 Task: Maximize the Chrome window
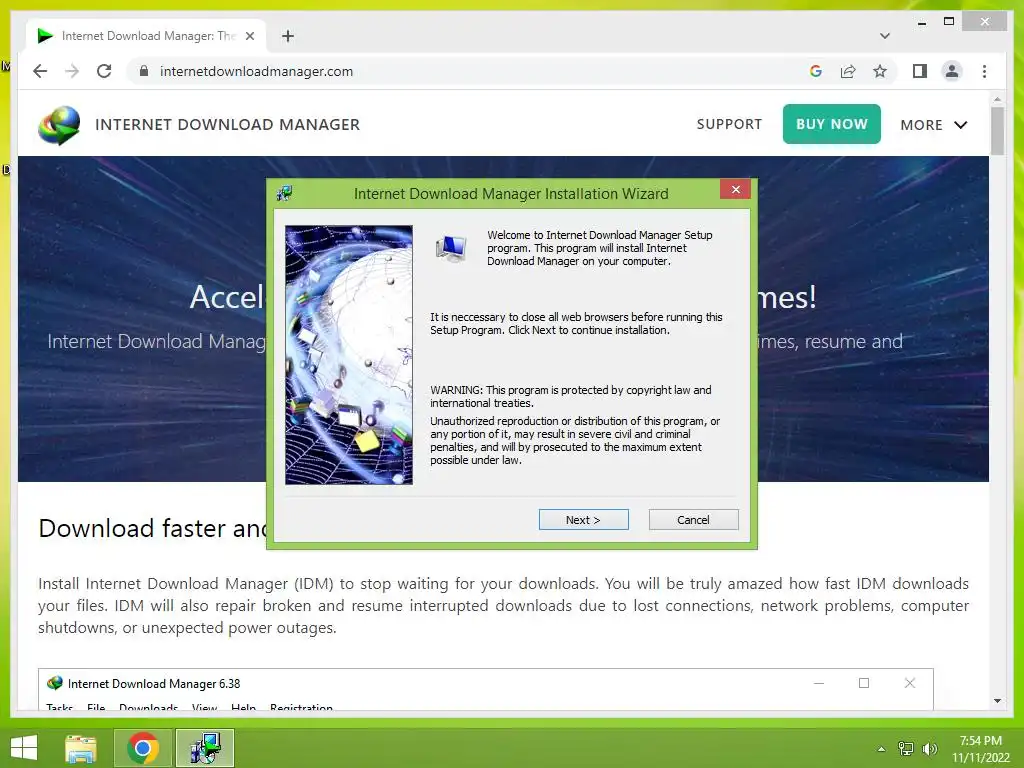[949, 22]
